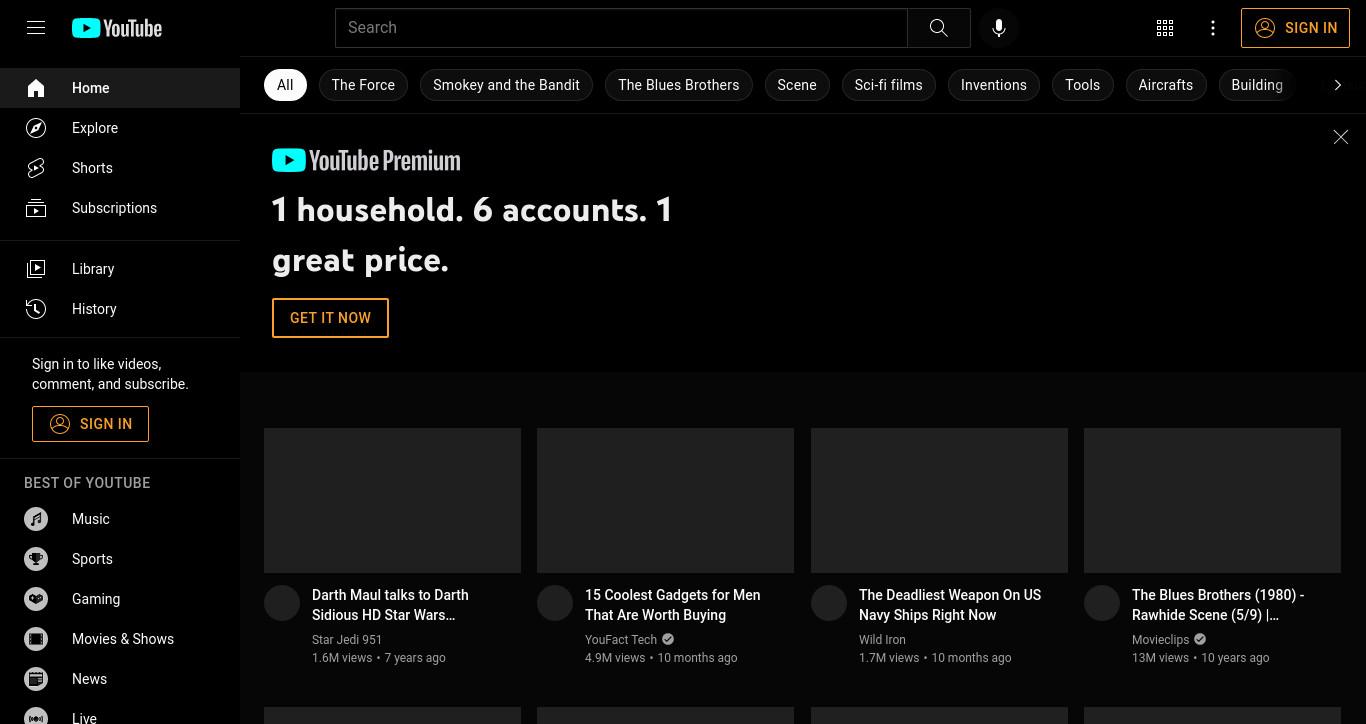This screenshot has width=1366, height=724.
Task: Activate voice search microphone
Action: point(999,28)
